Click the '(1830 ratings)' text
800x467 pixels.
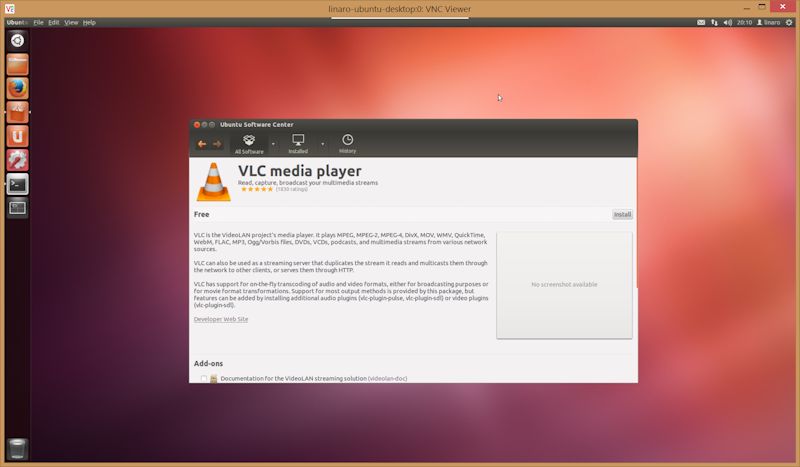292,189
